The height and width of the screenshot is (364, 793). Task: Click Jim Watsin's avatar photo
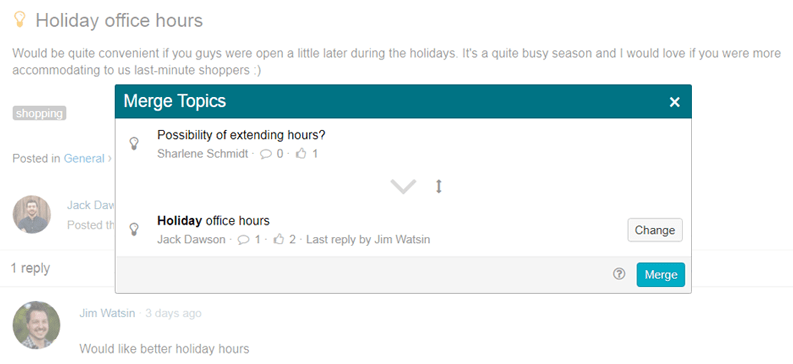coord(36,325)
